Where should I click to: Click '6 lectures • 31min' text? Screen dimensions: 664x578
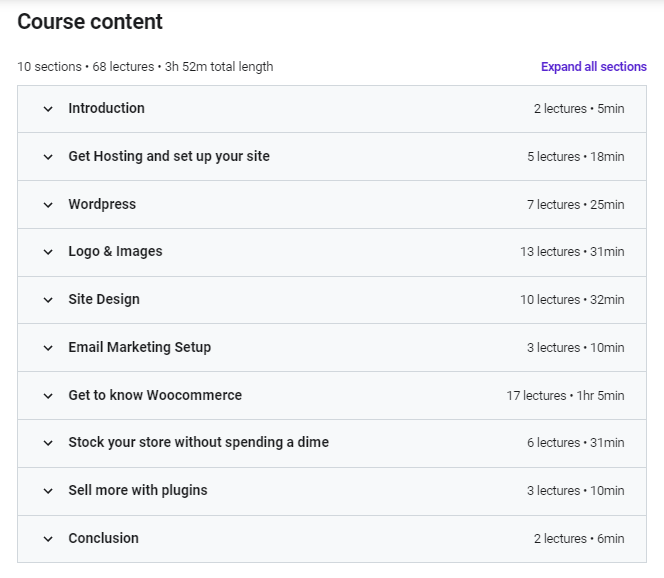click(x=575, y=443)
